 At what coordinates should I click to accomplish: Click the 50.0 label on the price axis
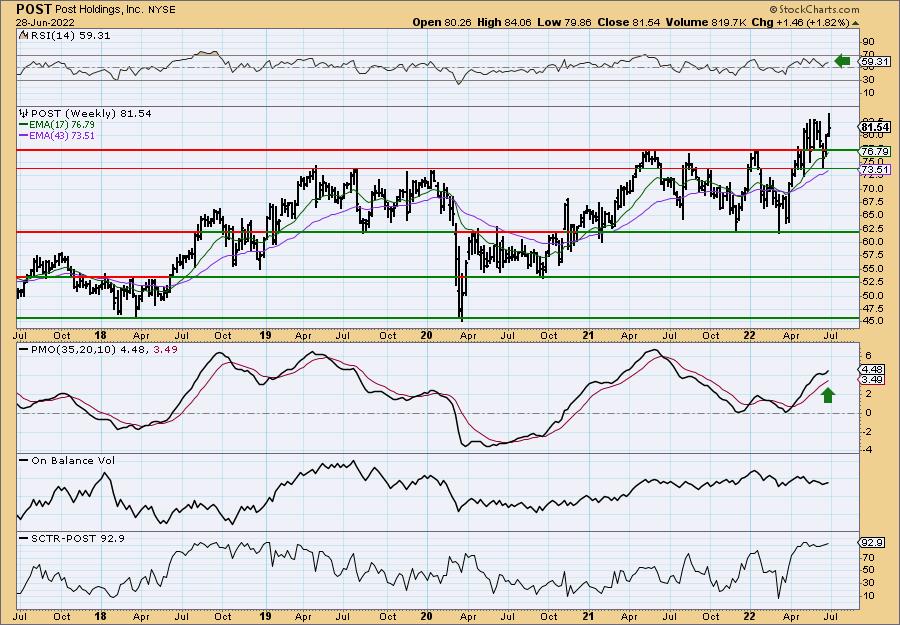(872, 296)
